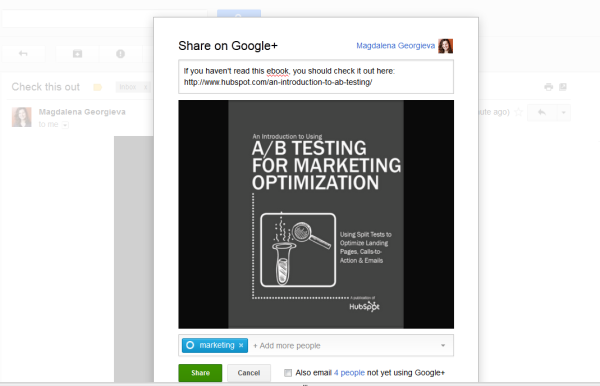
Task: Open the 4 people link
Action: [349, 373]
